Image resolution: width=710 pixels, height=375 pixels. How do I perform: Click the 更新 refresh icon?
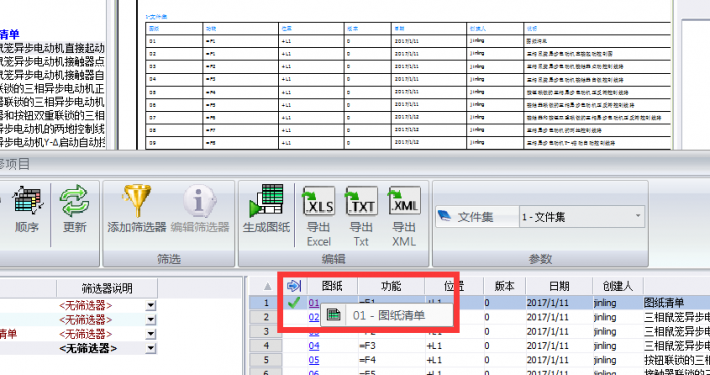74,201
